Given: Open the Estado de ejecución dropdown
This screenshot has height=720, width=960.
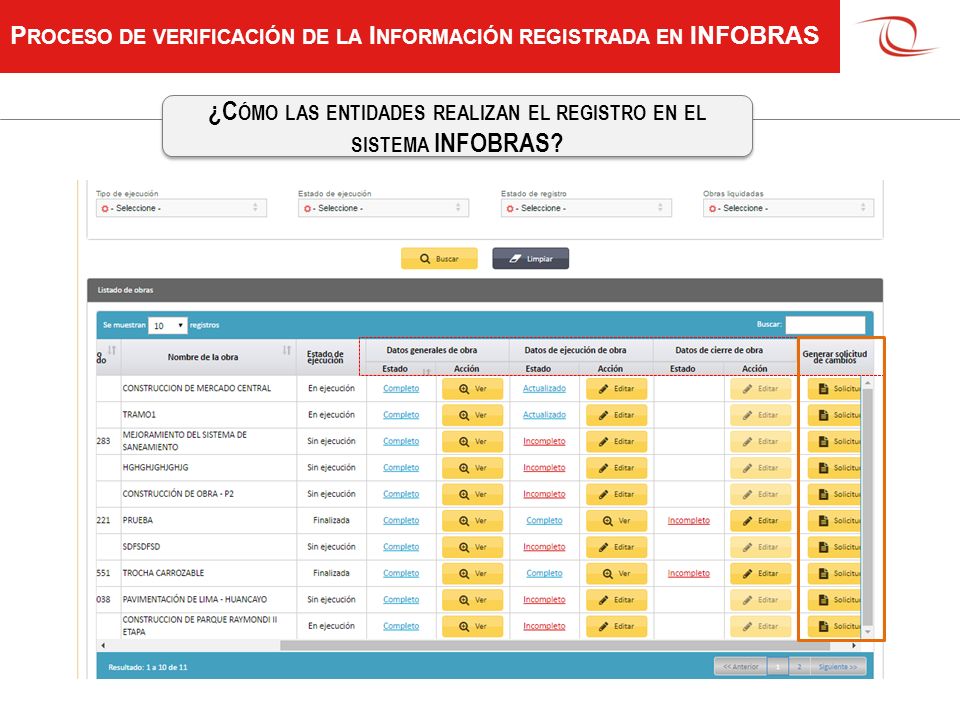Looking at the screenshot, I should point(383,208).
